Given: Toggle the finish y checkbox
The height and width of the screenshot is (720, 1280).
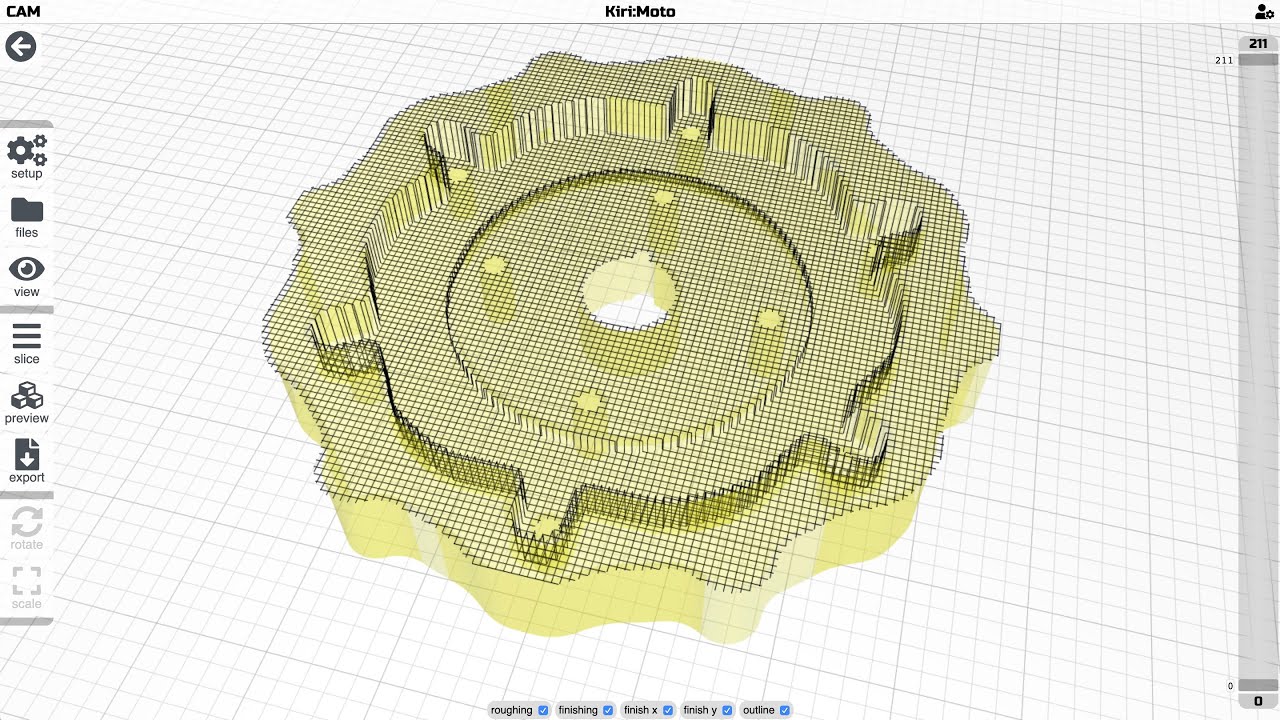Looking at the screenshot, I should pos(727,710).
